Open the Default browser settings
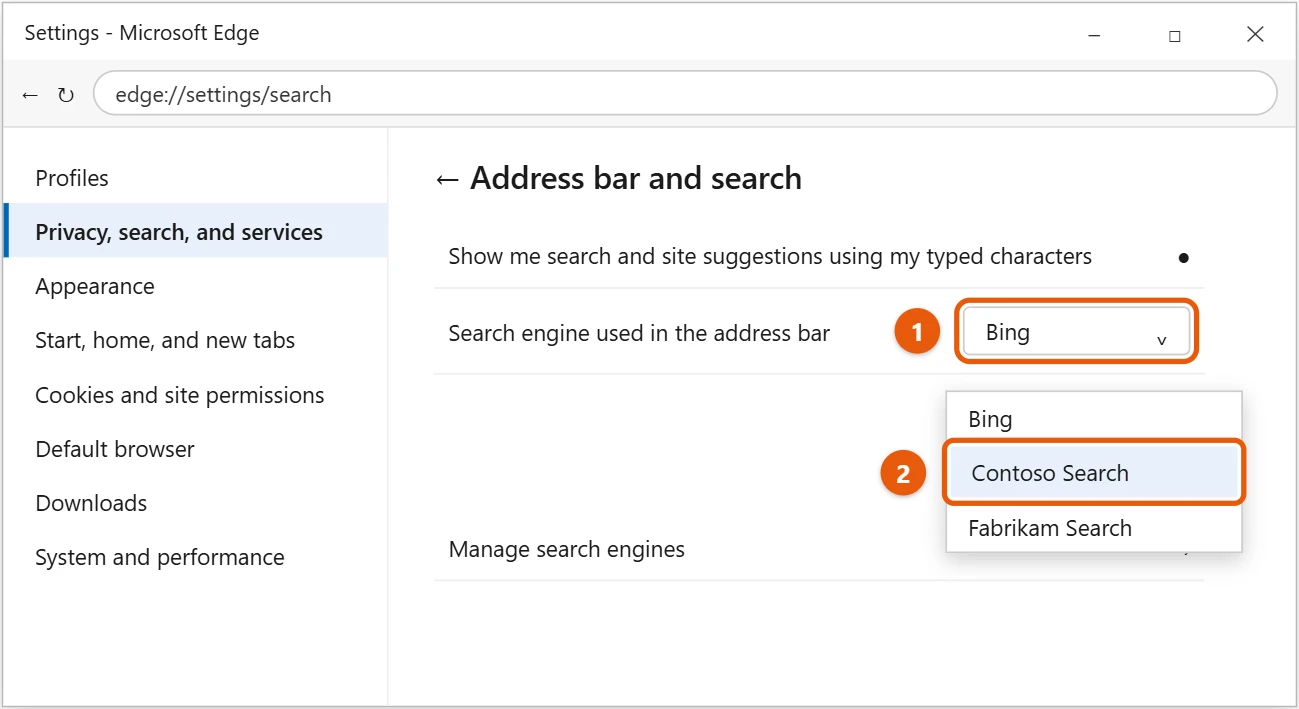 (196, 448)
